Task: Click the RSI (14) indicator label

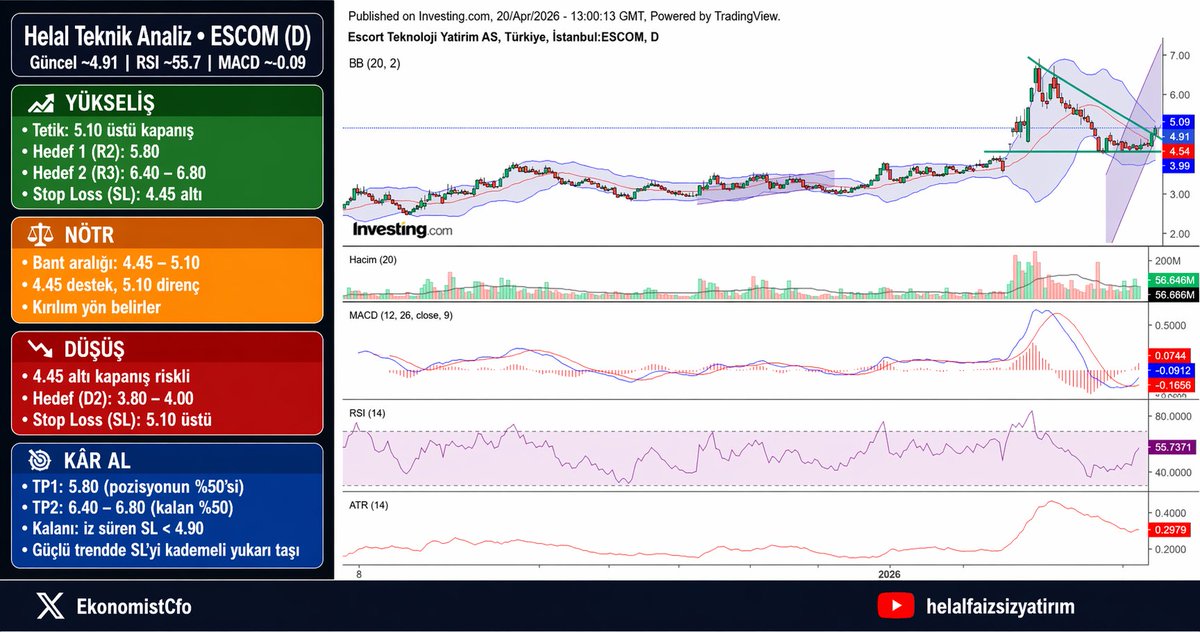Action: click(368, 413)
